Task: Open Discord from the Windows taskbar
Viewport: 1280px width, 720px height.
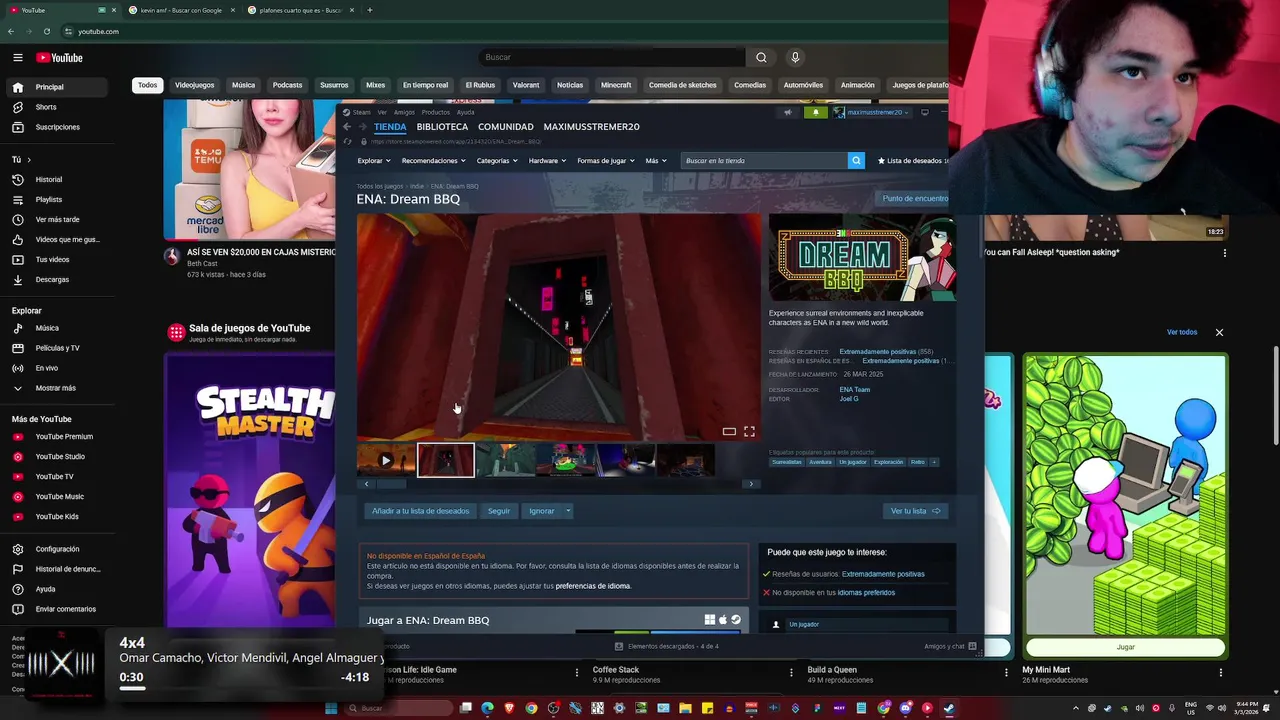Action: [906, 708]
